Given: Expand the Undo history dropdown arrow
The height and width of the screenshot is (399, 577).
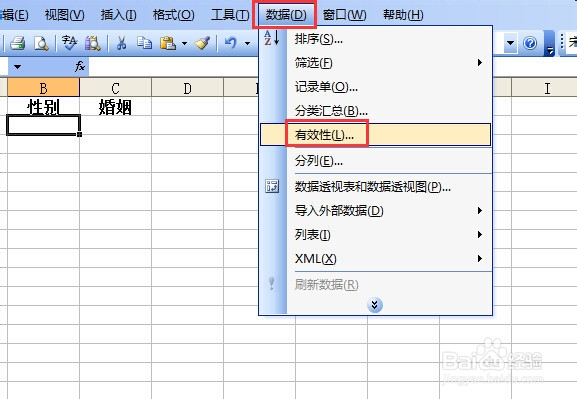Looking at the screenshot, I should [248, 43].
